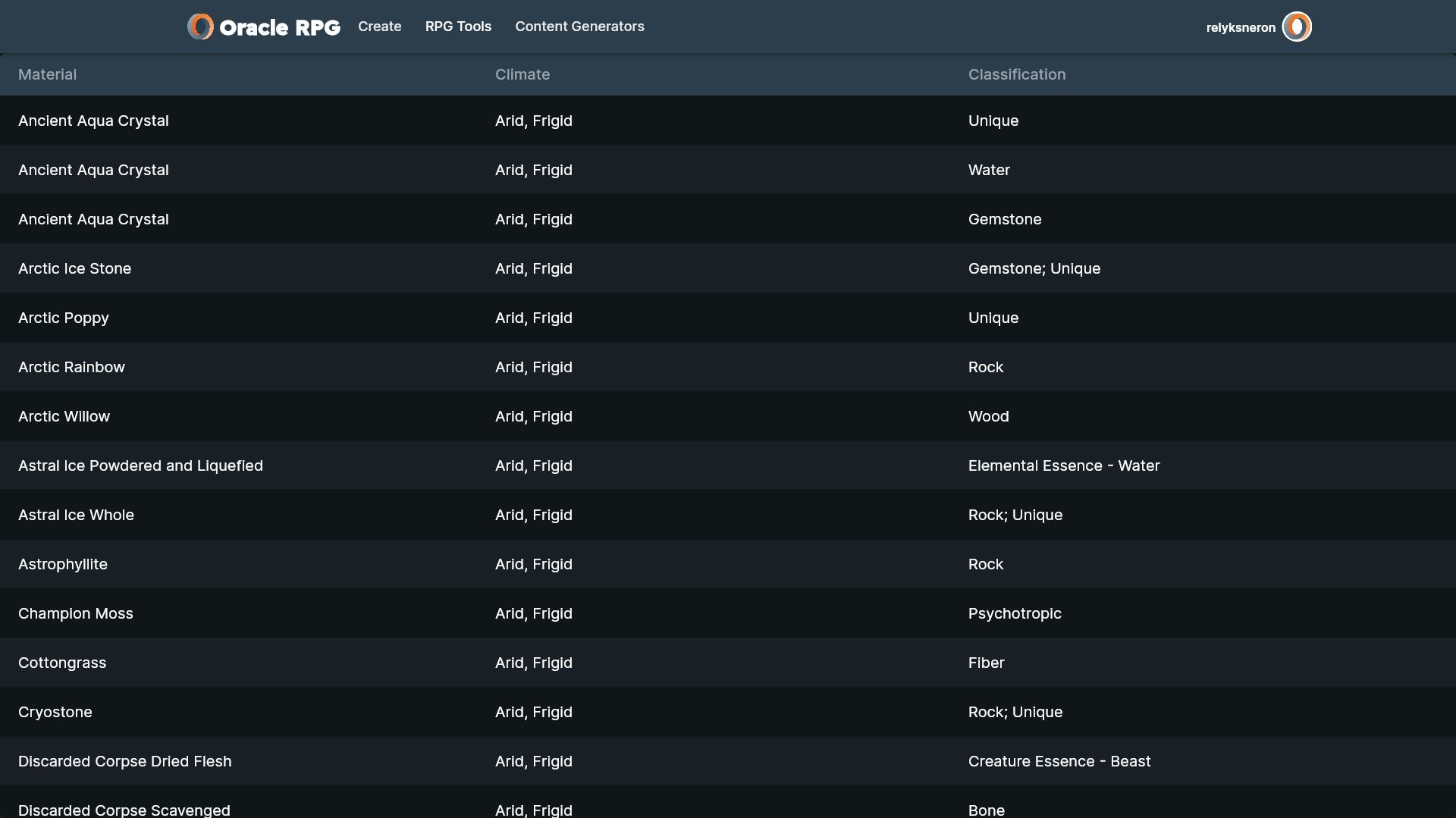Select the Champion Moss entry
The width and height of the screenshot is (1456, 818).
tap(75, 613)
